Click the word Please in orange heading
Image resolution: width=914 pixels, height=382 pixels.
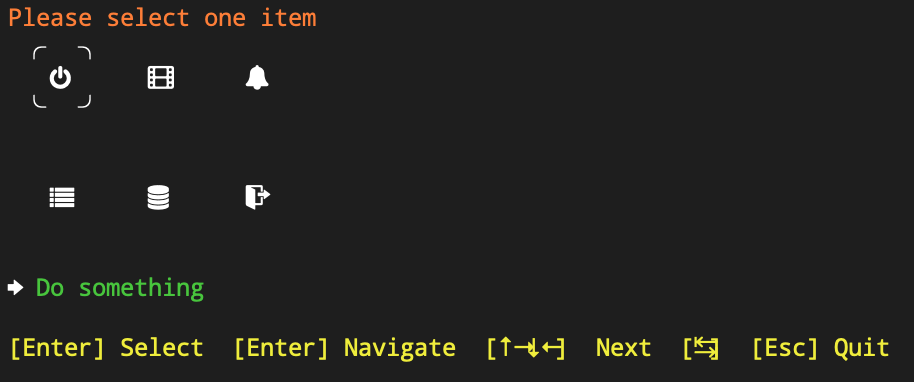pyautogui.click(x=50, y=18)
